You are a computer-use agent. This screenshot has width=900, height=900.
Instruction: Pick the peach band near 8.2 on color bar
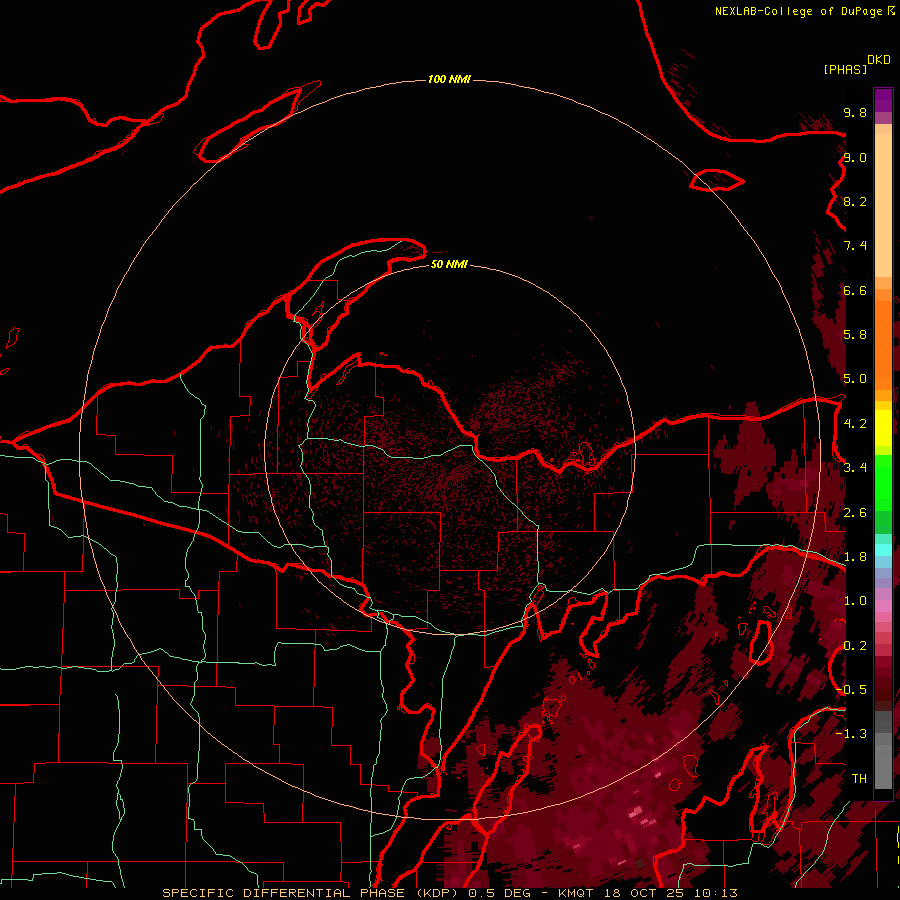pos(883,205)
